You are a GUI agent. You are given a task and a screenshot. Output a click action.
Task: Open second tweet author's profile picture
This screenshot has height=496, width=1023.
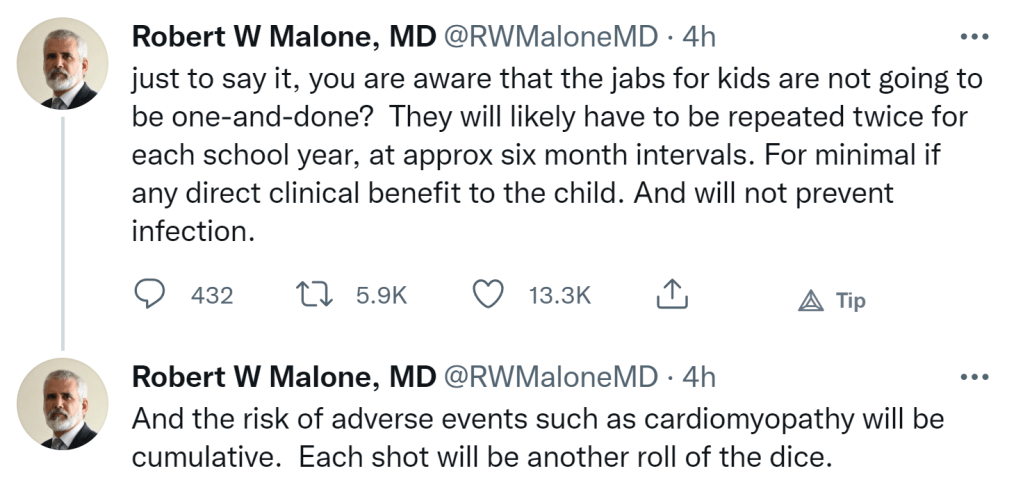point(63,404)
